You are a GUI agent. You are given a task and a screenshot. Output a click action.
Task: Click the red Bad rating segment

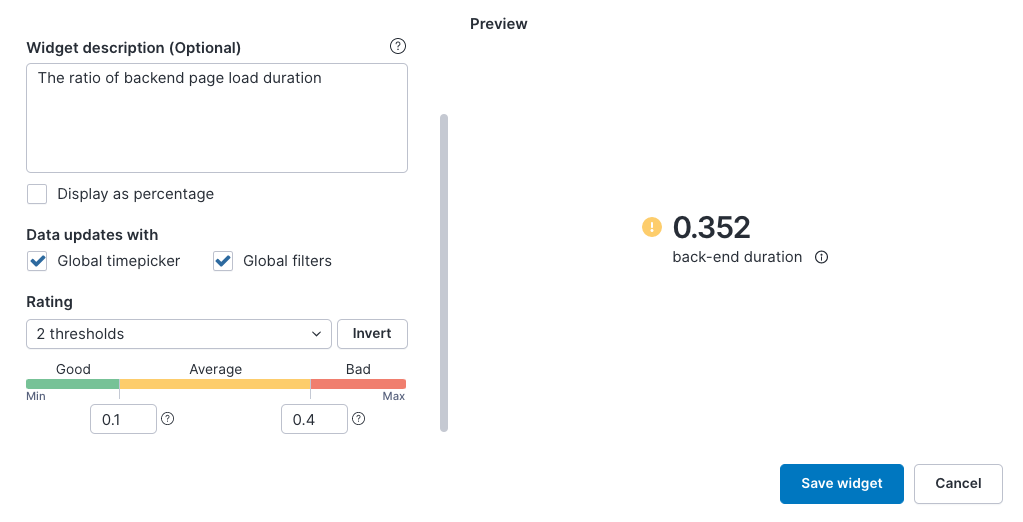click(x=358, y=384)
